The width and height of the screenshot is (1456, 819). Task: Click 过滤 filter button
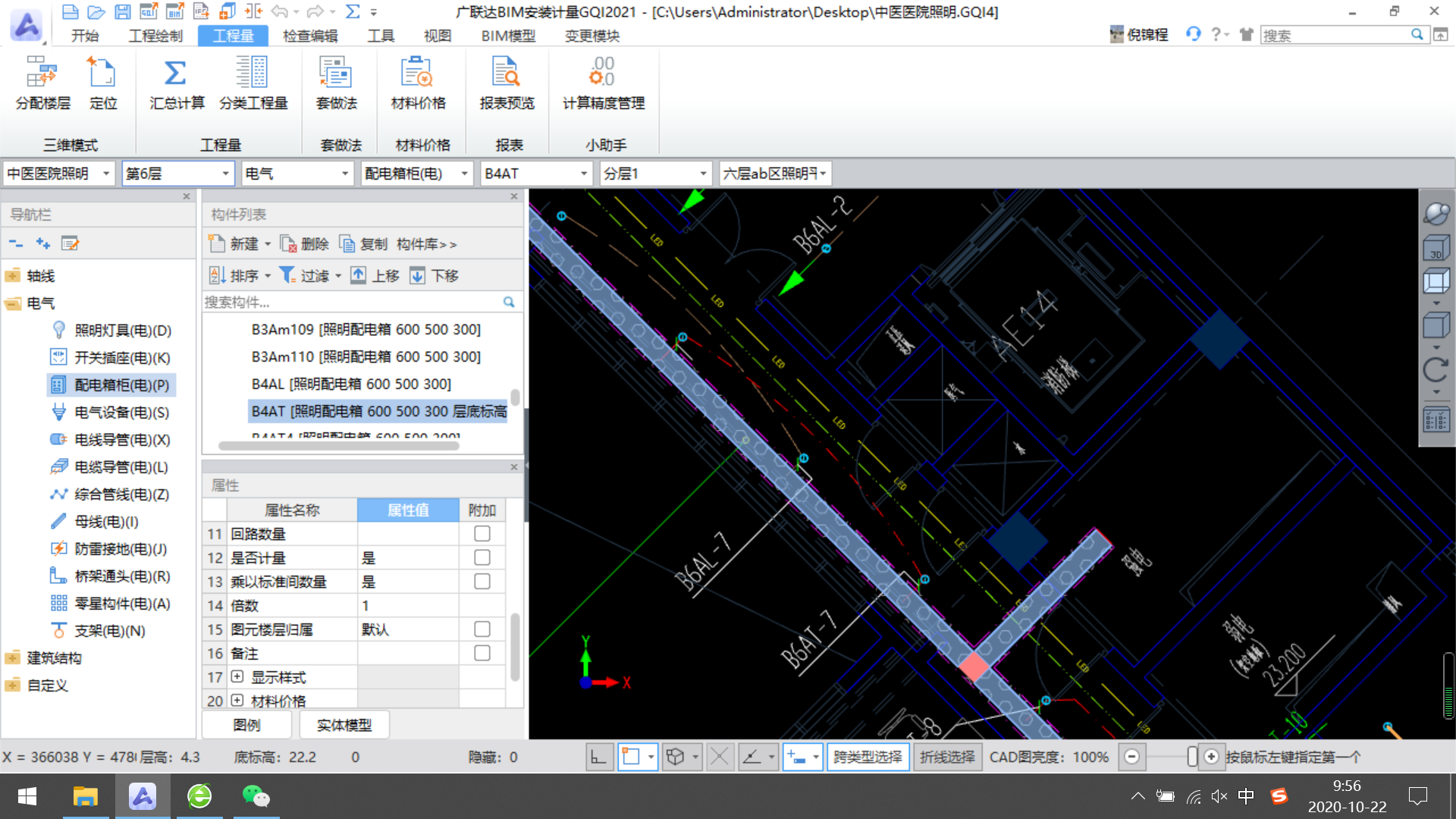[x=310, y=275]
